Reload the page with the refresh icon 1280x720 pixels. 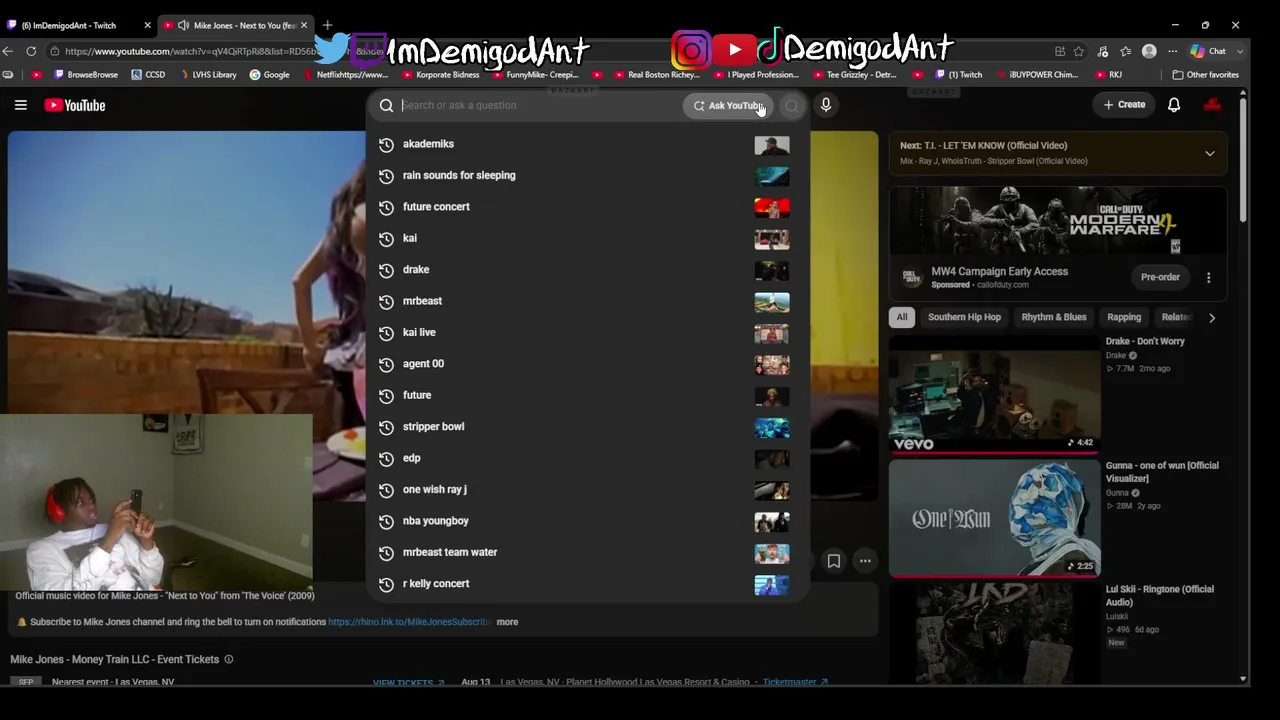click(31, 51)
